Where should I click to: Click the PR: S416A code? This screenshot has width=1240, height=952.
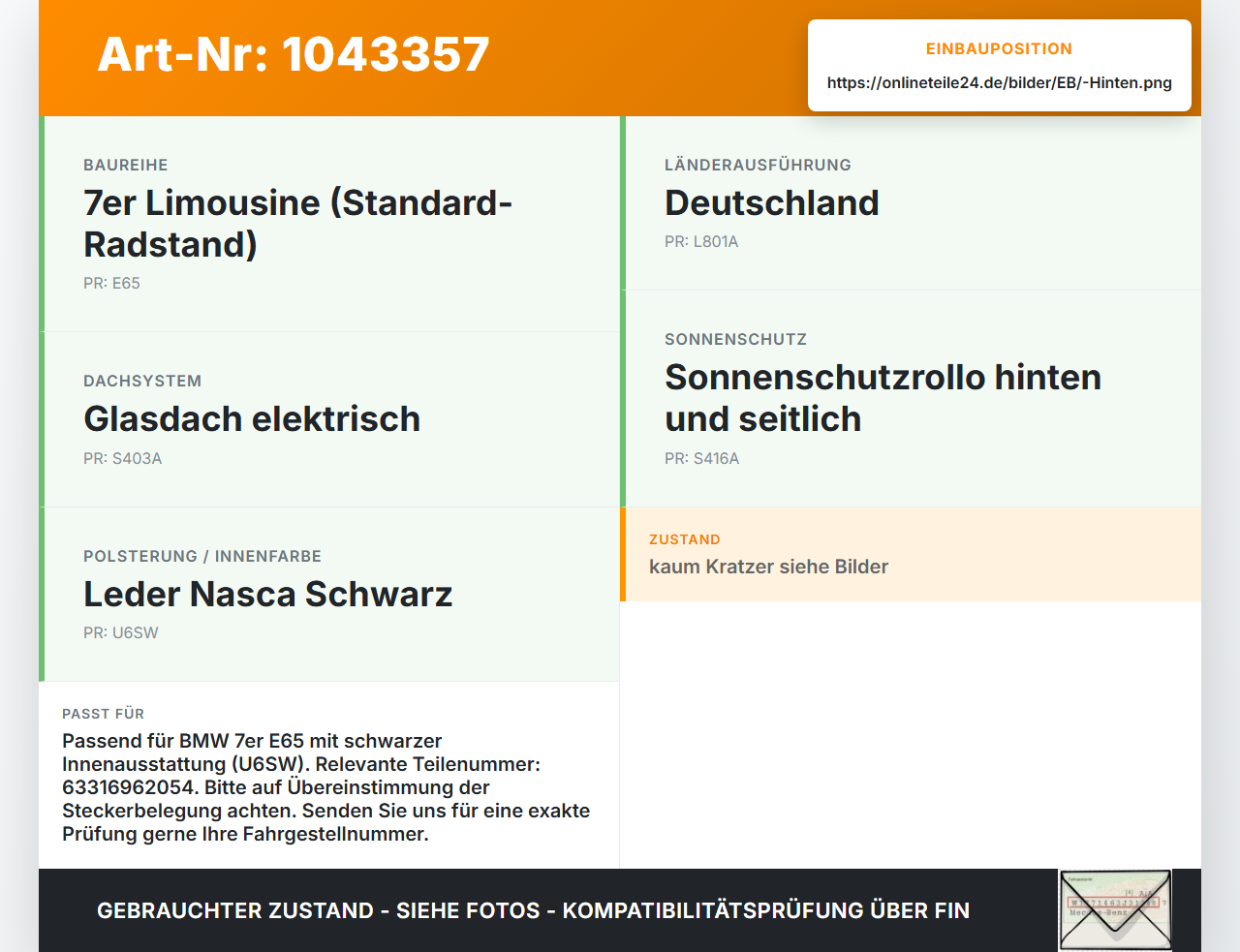(701, 458)
